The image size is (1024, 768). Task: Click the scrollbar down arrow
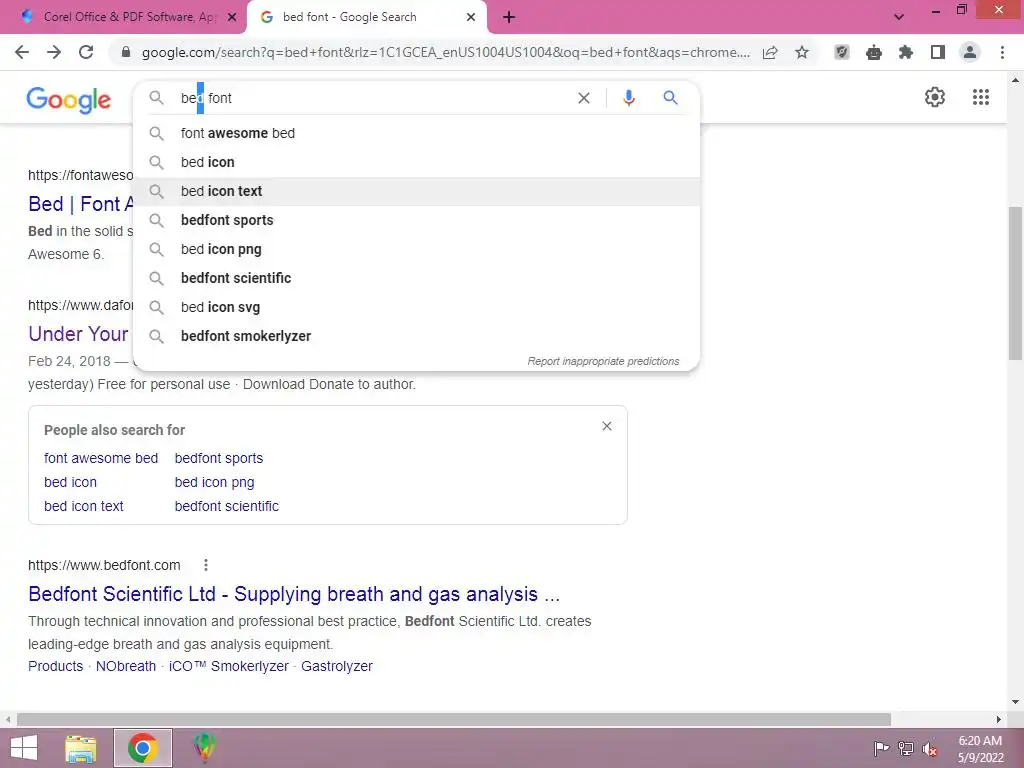(x=1015, y=702)
